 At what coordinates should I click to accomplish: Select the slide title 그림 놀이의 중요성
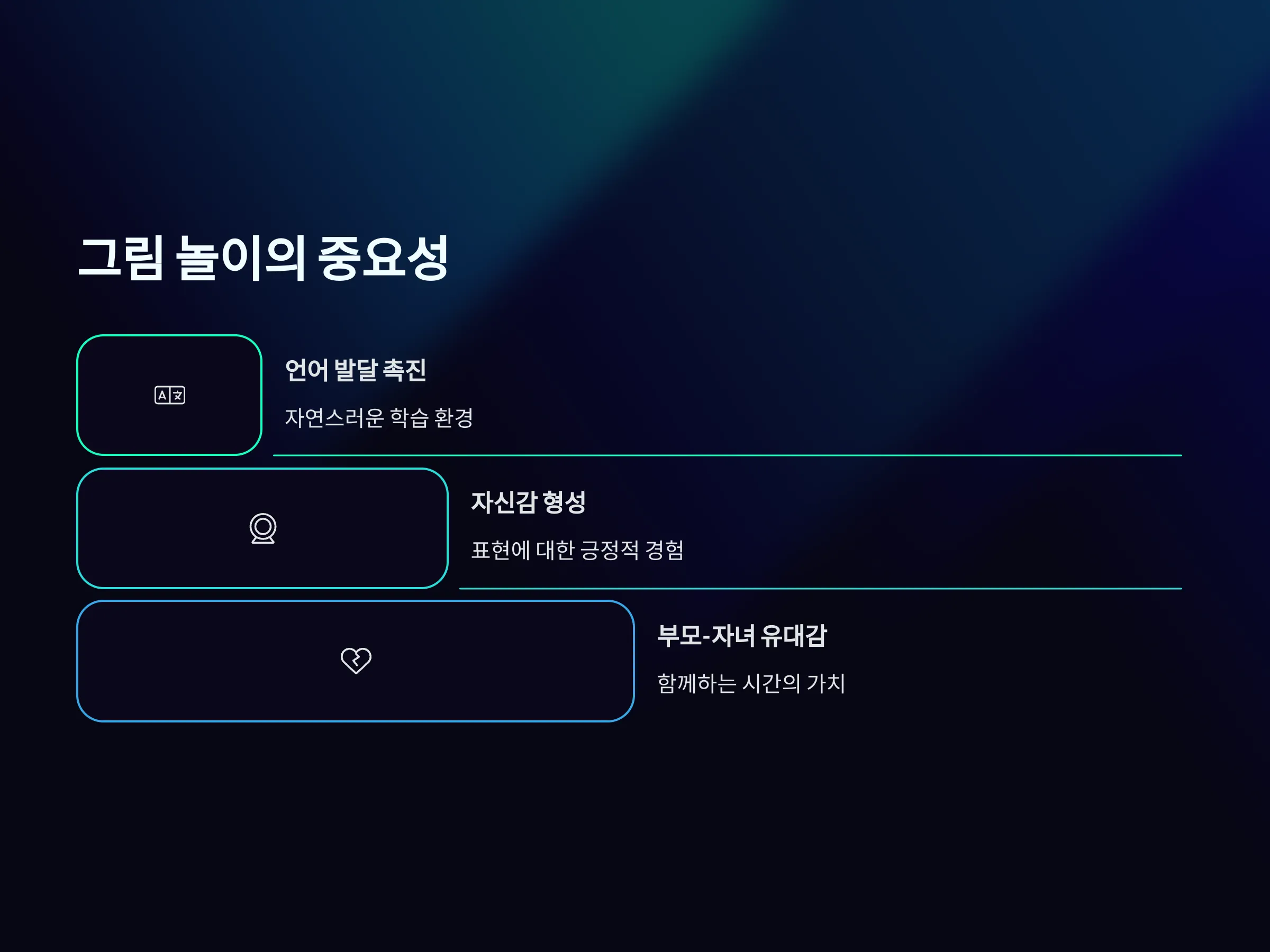click(x=263, y=258)
